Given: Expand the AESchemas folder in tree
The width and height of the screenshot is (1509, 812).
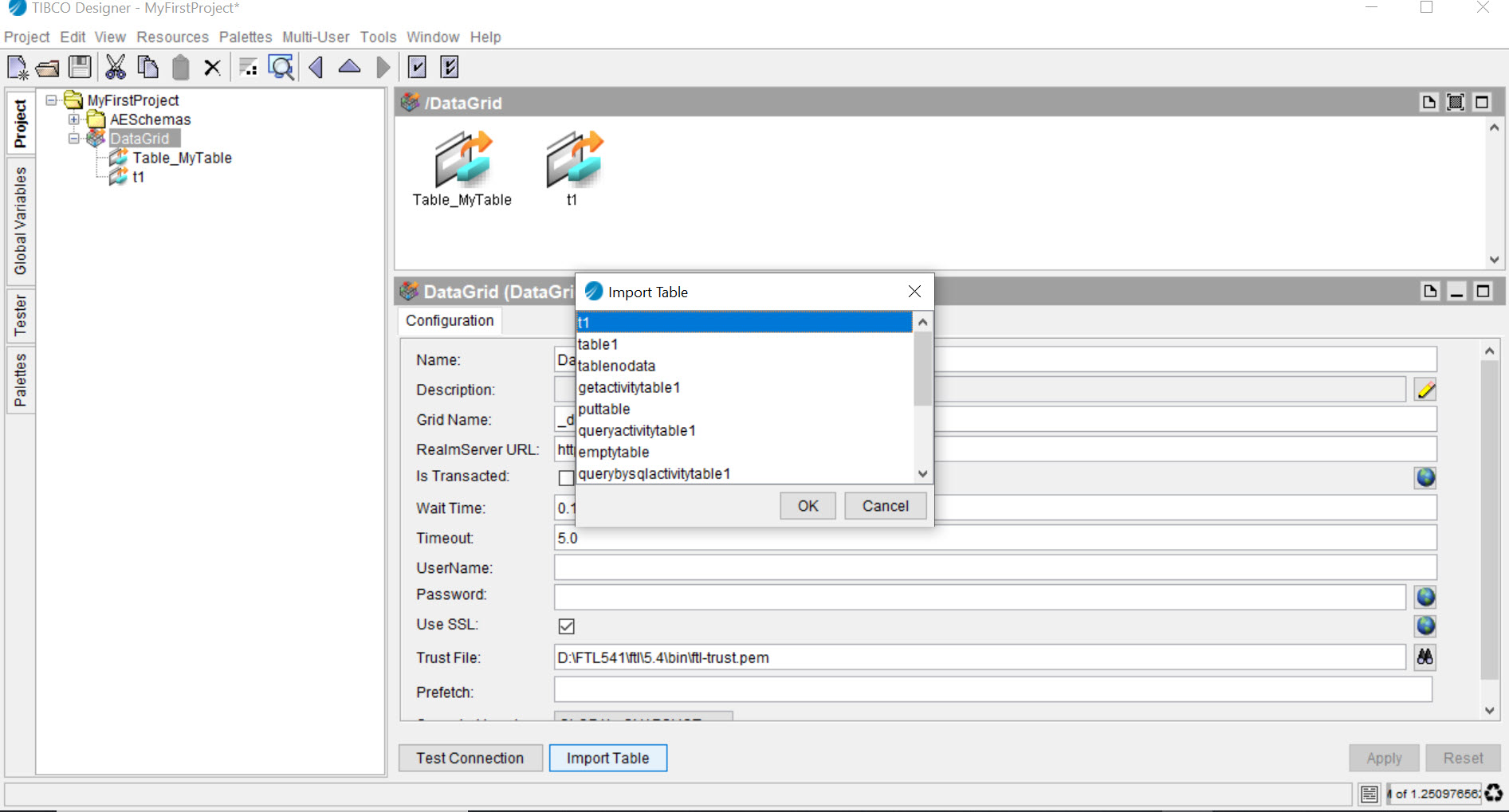Looking at the screenshot, I should pyautogui.click(x=74, y=120).
